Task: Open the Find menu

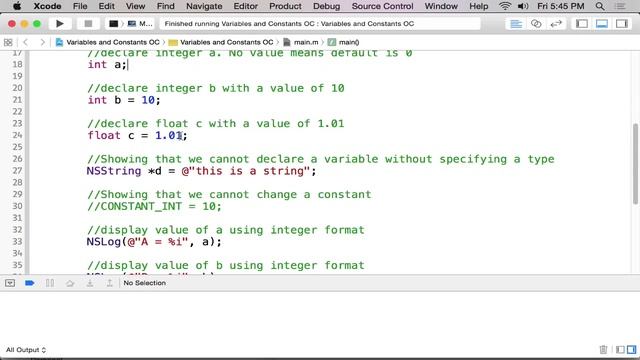Action: pyautogui.click(x=166, y=6)
